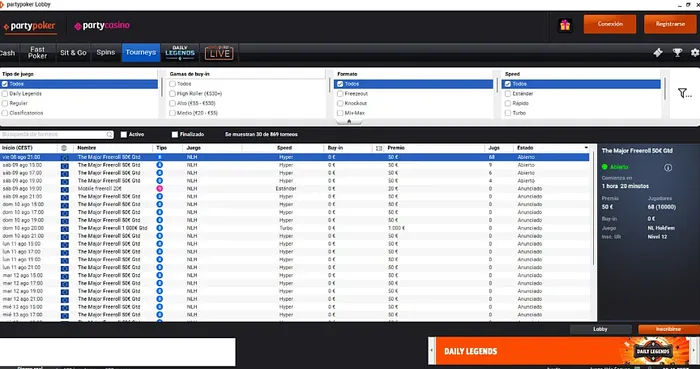Viewport: 700px width, 369px height.
Task: Open the gift rewards icon
Action: click(565, 25)
